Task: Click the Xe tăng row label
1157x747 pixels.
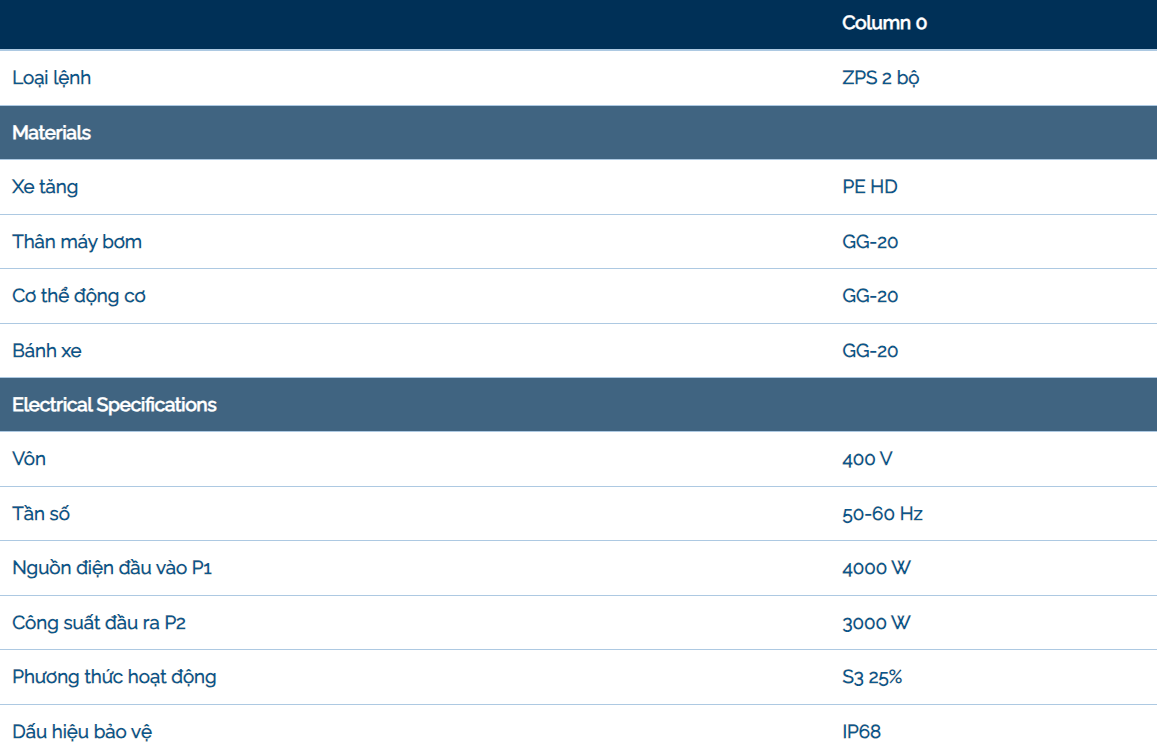Action: 45,187
